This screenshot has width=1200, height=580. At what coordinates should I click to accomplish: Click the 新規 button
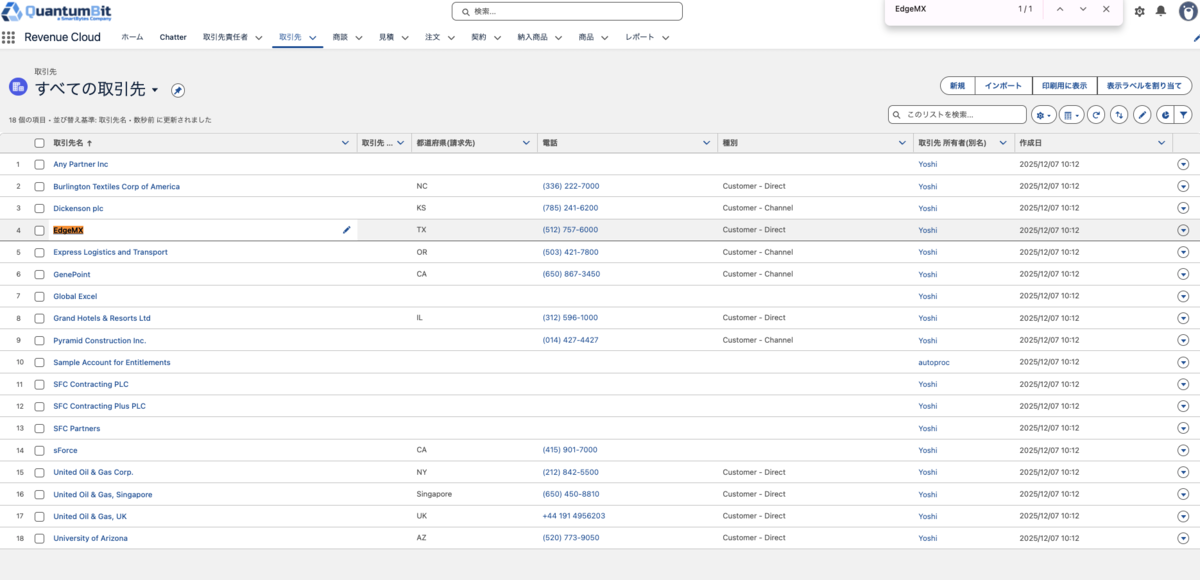957,86
